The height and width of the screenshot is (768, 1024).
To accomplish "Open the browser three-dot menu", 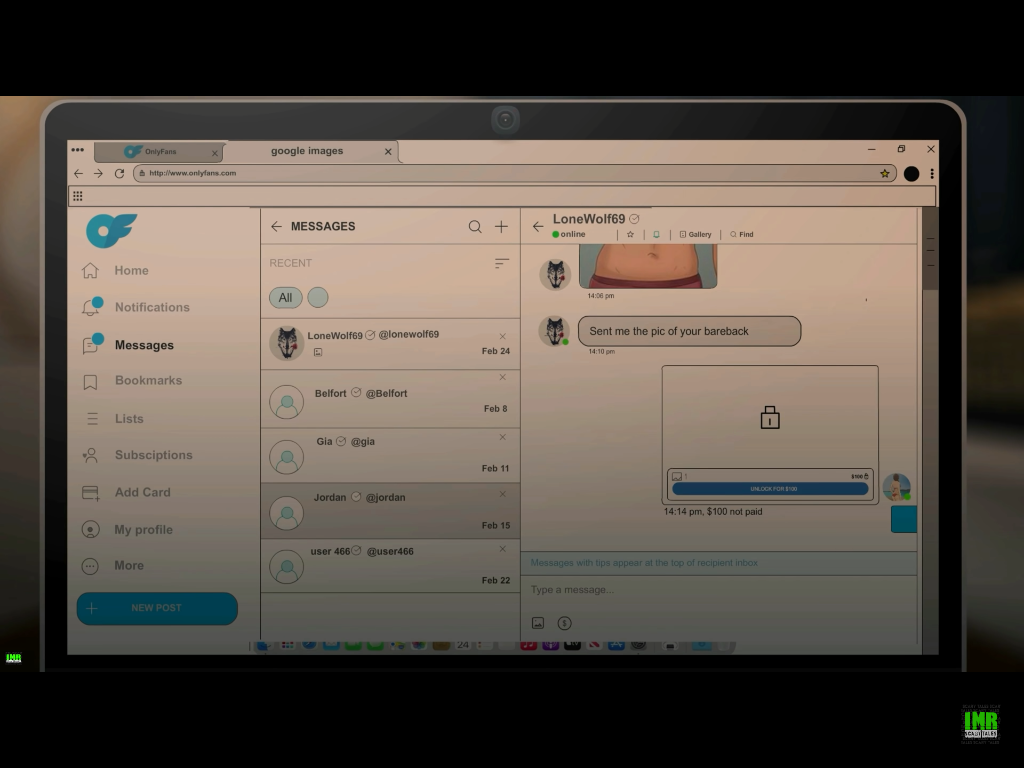I will pos(932,174).
